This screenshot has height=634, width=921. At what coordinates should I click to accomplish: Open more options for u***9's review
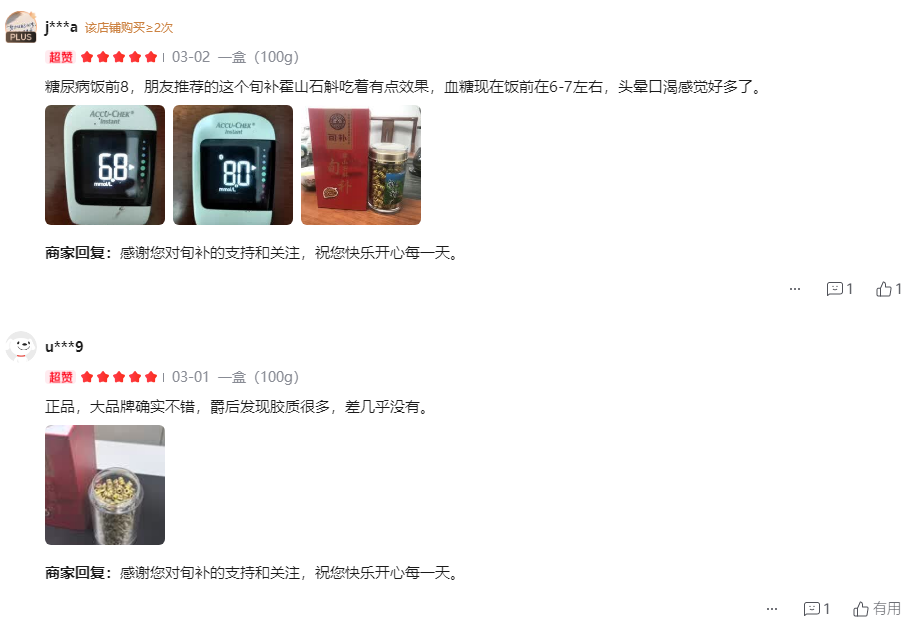(772, 609)
